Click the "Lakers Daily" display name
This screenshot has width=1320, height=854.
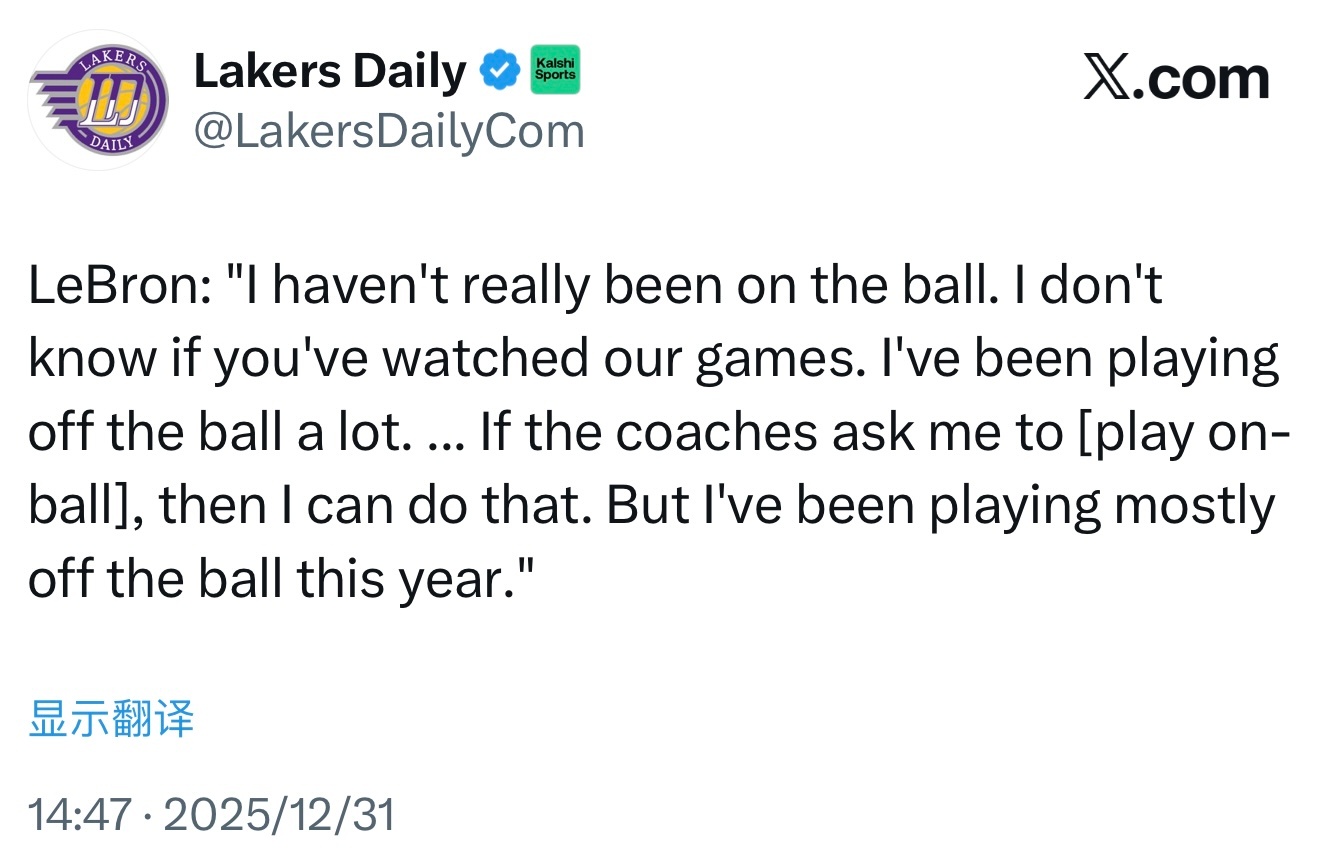pyautogui.click(x=329, y=71)
